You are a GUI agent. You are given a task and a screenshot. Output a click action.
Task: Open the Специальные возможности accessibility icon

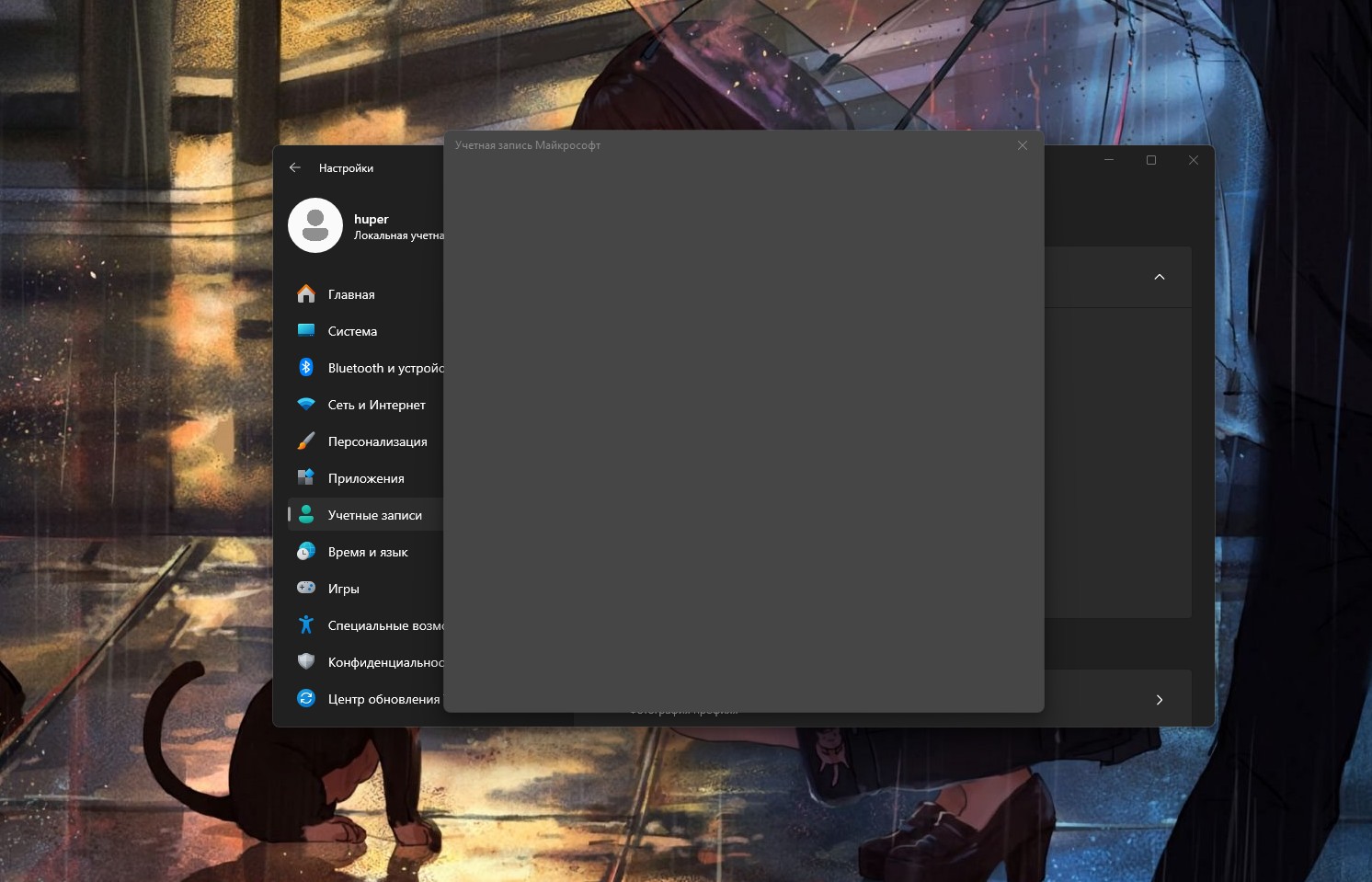coord(306,625)
